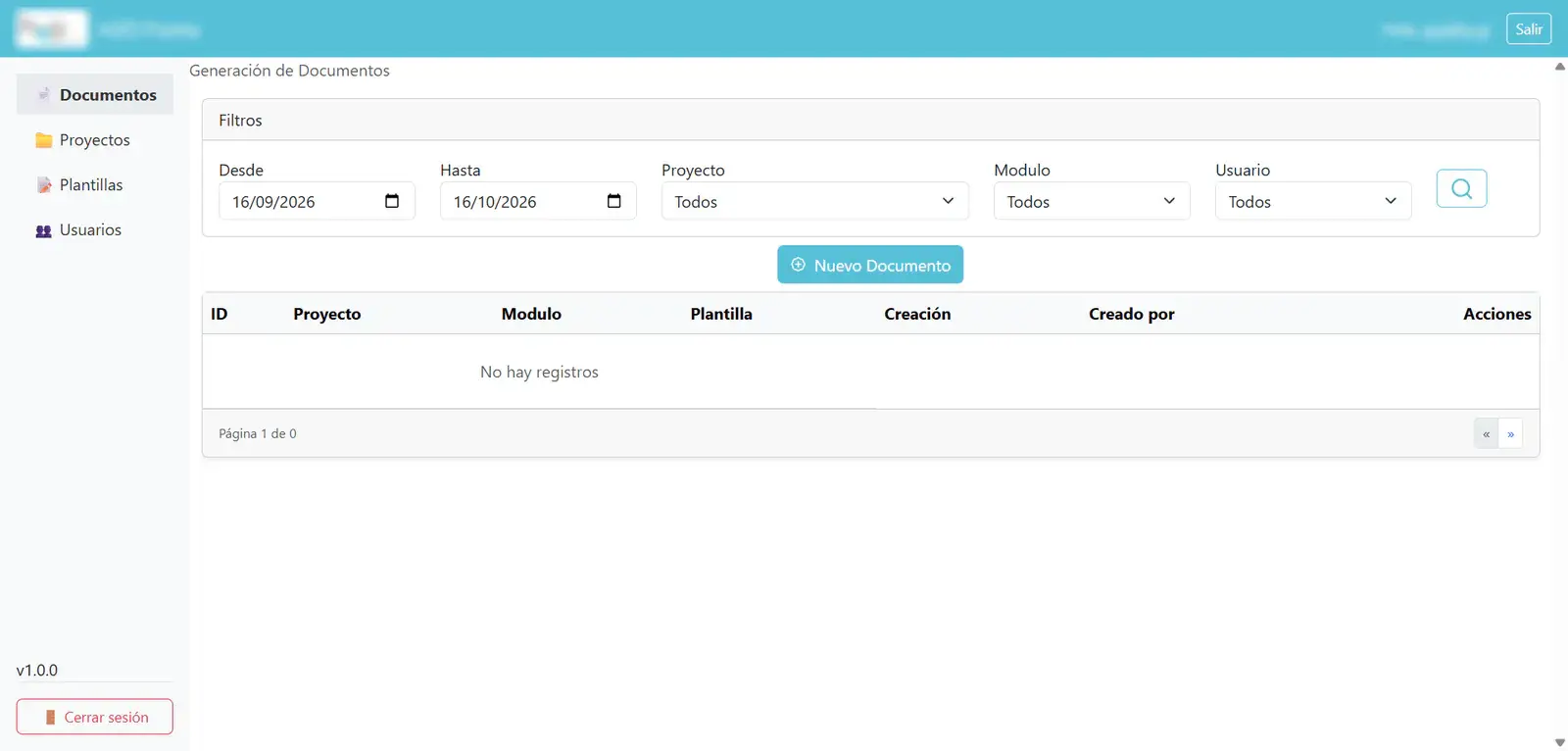Click the Creación column header

(x=917, y=314)
